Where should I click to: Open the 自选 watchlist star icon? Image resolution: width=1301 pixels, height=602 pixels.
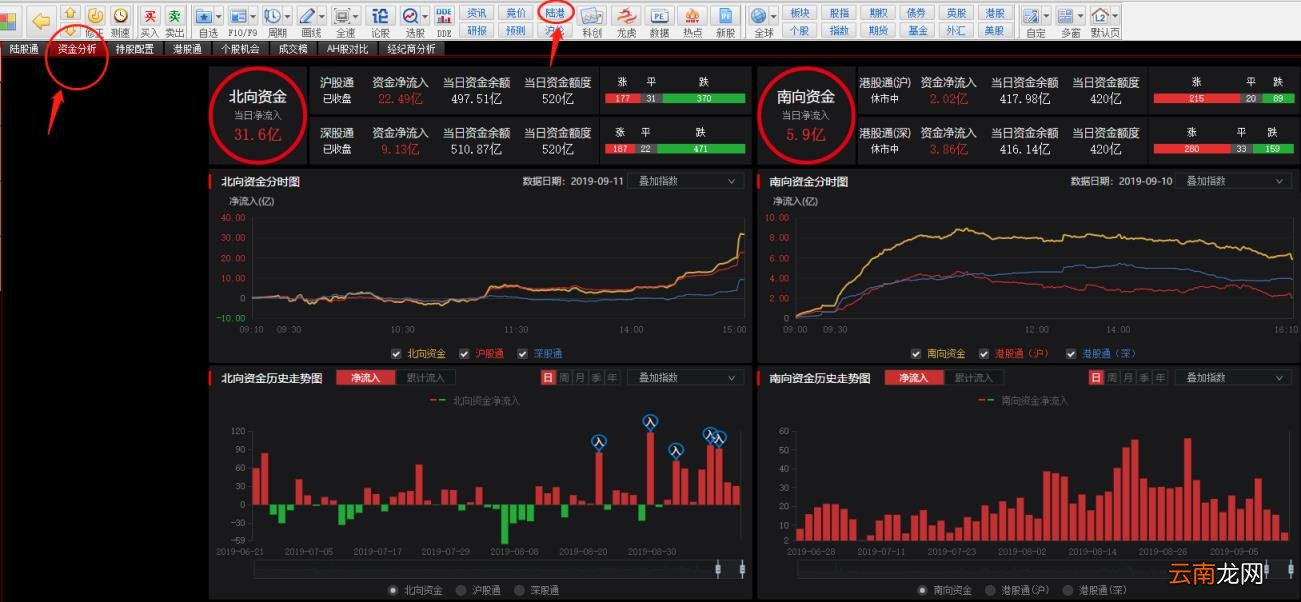pyautogui.click(x=204, y=16)
